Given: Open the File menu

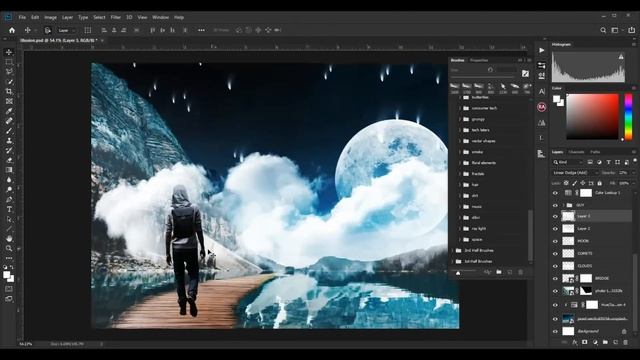Looking at the screenshot, I should coord(22,18).
